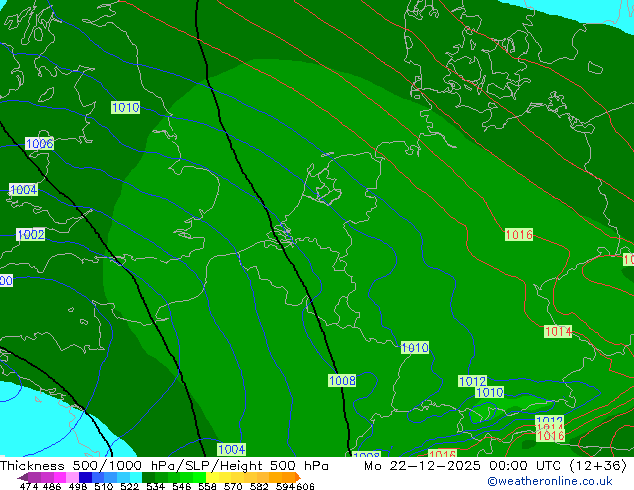Click the 1004 label on the left edge
The height and width of the screenshot is (490, 634).
coord(23,190)
